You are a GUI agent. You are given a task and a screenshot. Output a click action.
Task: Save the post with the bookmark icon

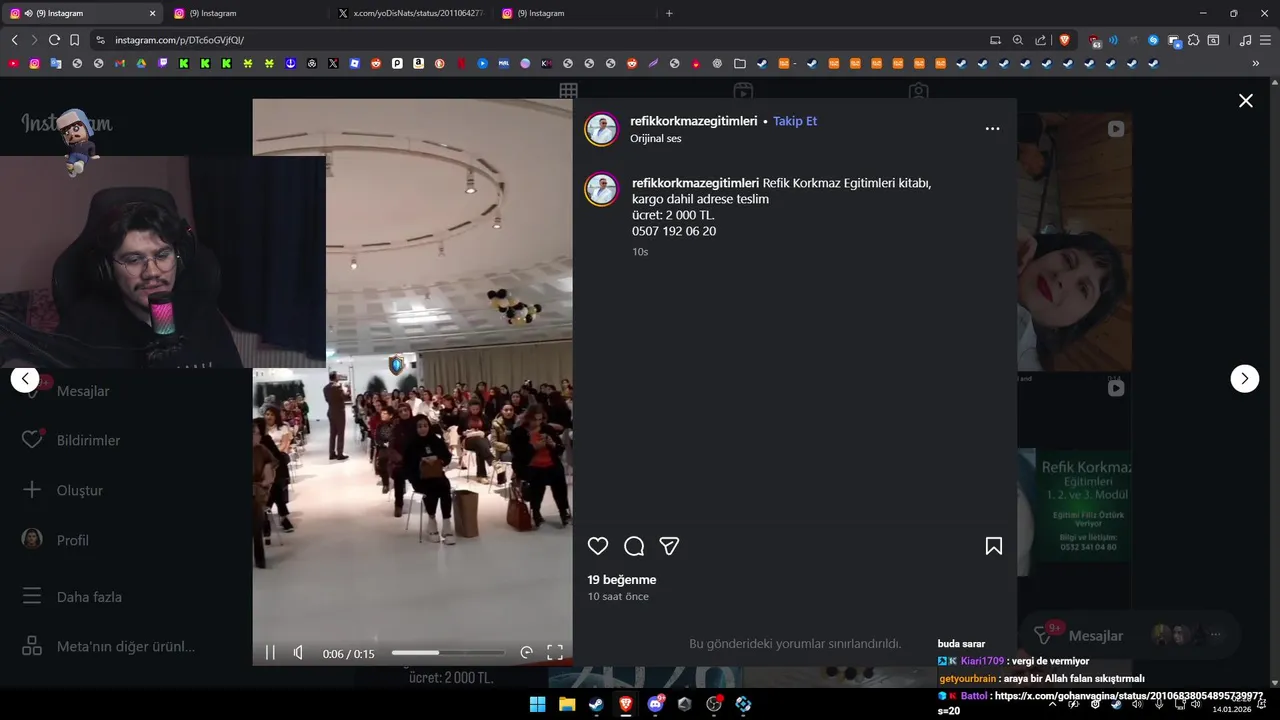pos(994,546)
